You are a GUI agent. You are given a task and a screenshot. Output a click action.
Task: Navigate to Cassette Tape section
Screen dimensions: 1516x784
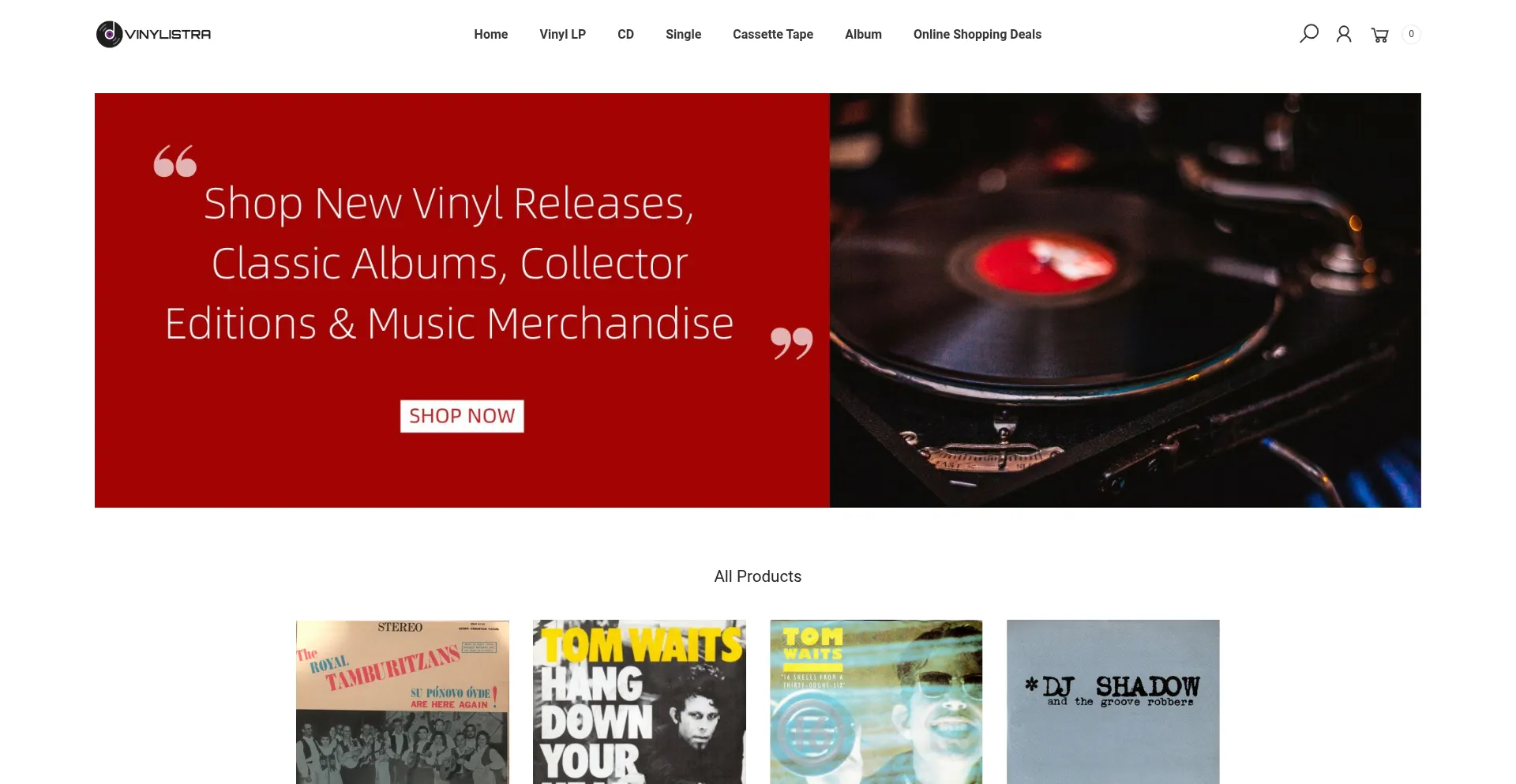pyautogui.click(x=773, y=34)
